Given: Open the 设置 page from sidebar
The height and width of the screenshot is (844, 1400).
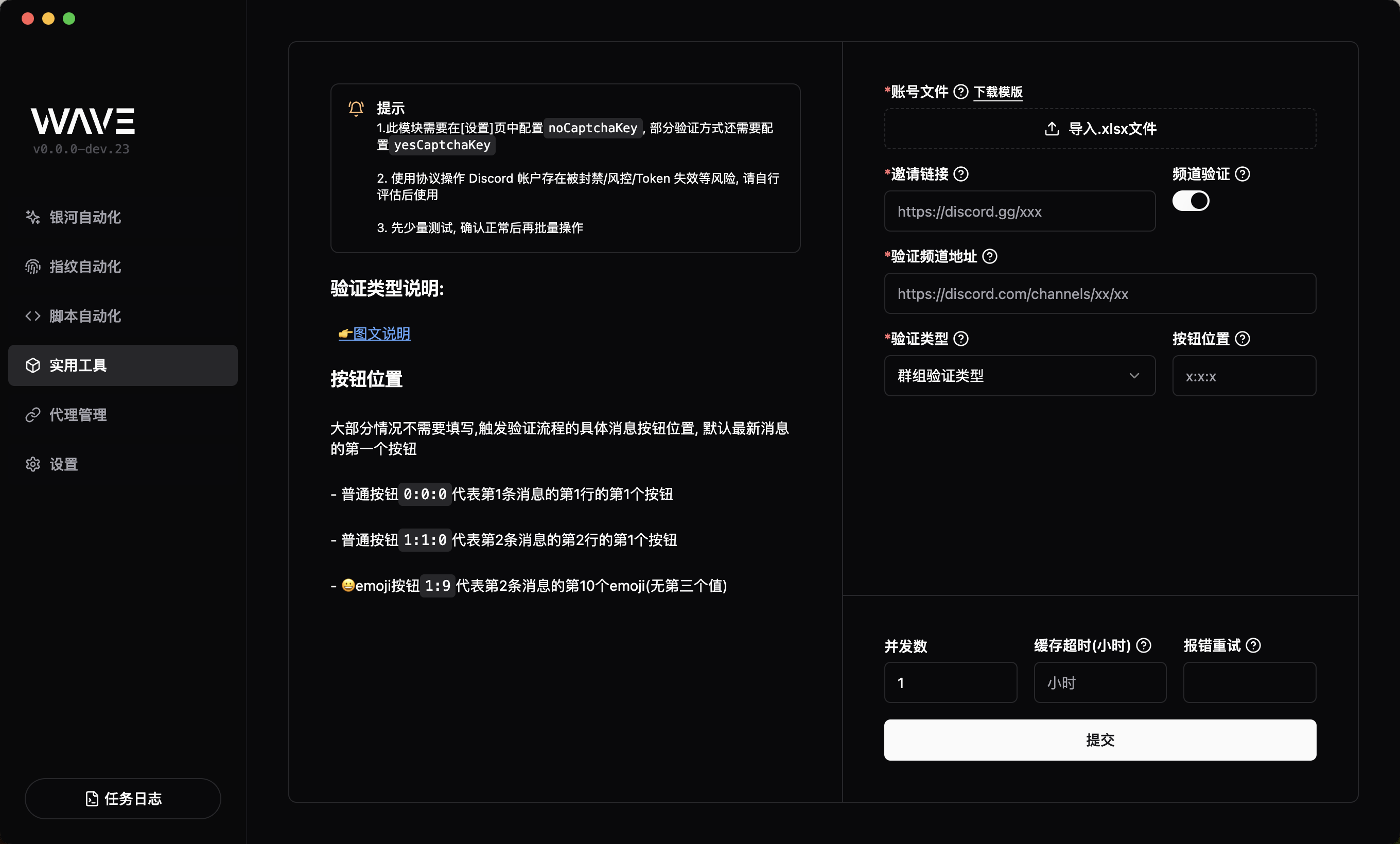Looking at the screenshot, I should (x=63, y=464).
